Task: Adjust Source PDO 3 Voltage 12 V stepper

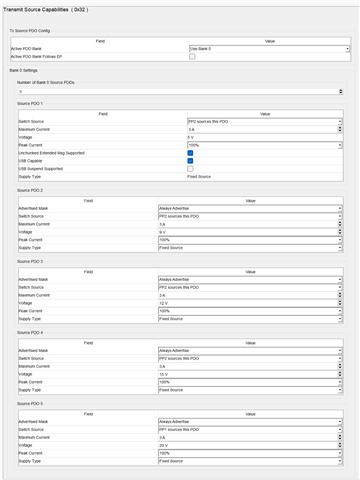Action: 340,303
